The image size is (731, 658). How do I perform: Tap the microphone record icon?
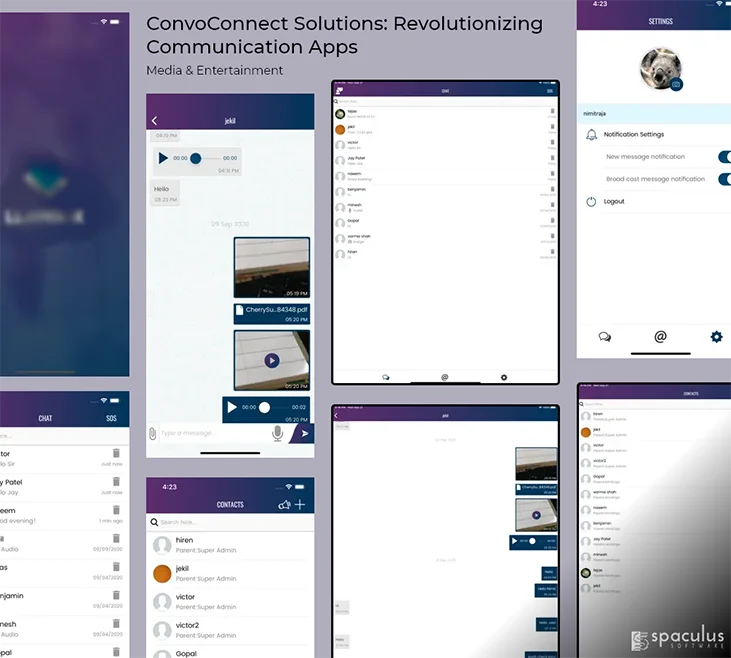coord(277,433)
